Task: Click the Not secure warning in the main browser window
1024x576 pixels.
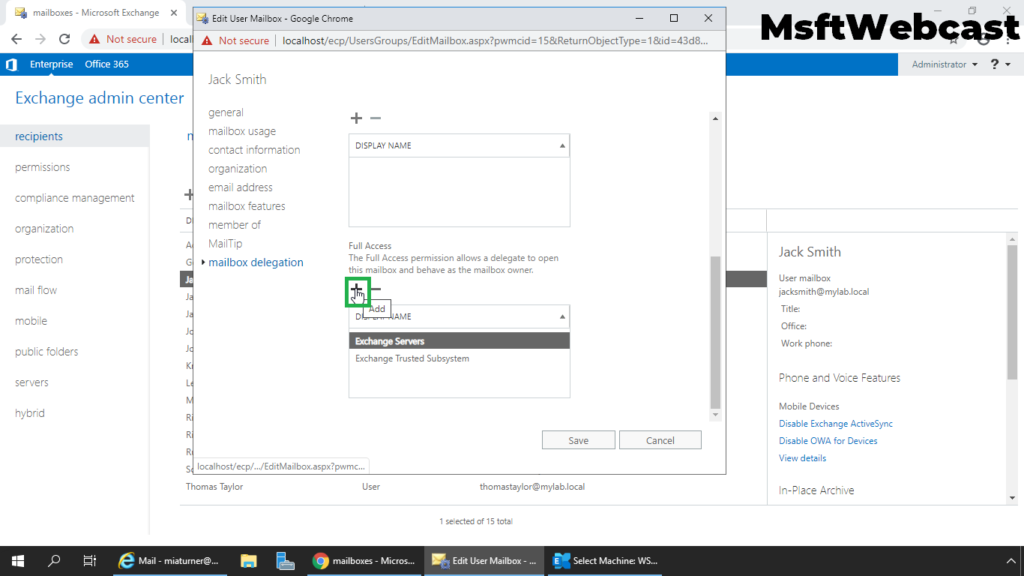Action: [123, 39]
